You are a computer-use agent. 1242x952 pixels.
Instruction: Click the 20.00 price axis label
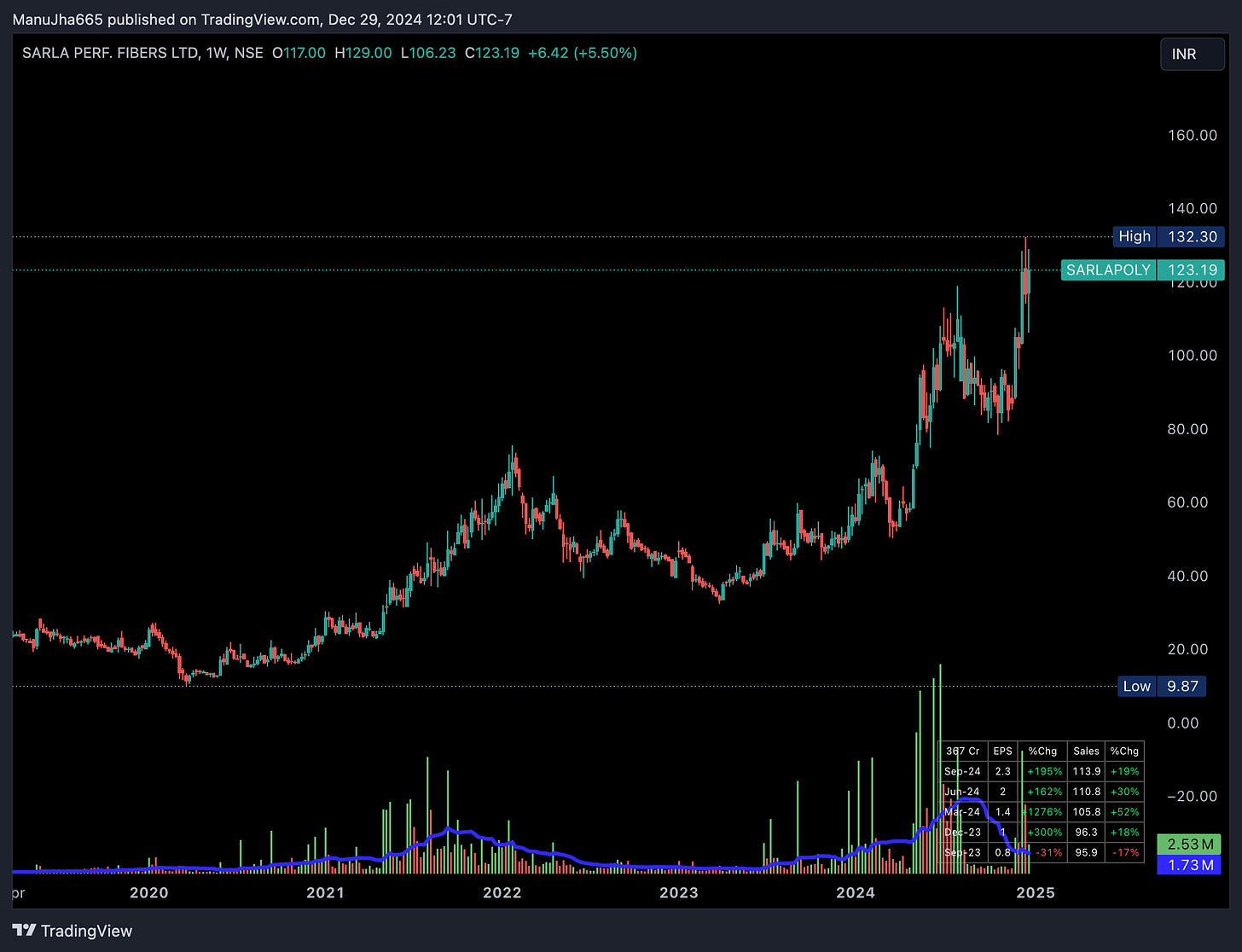tap(1187, 649)
